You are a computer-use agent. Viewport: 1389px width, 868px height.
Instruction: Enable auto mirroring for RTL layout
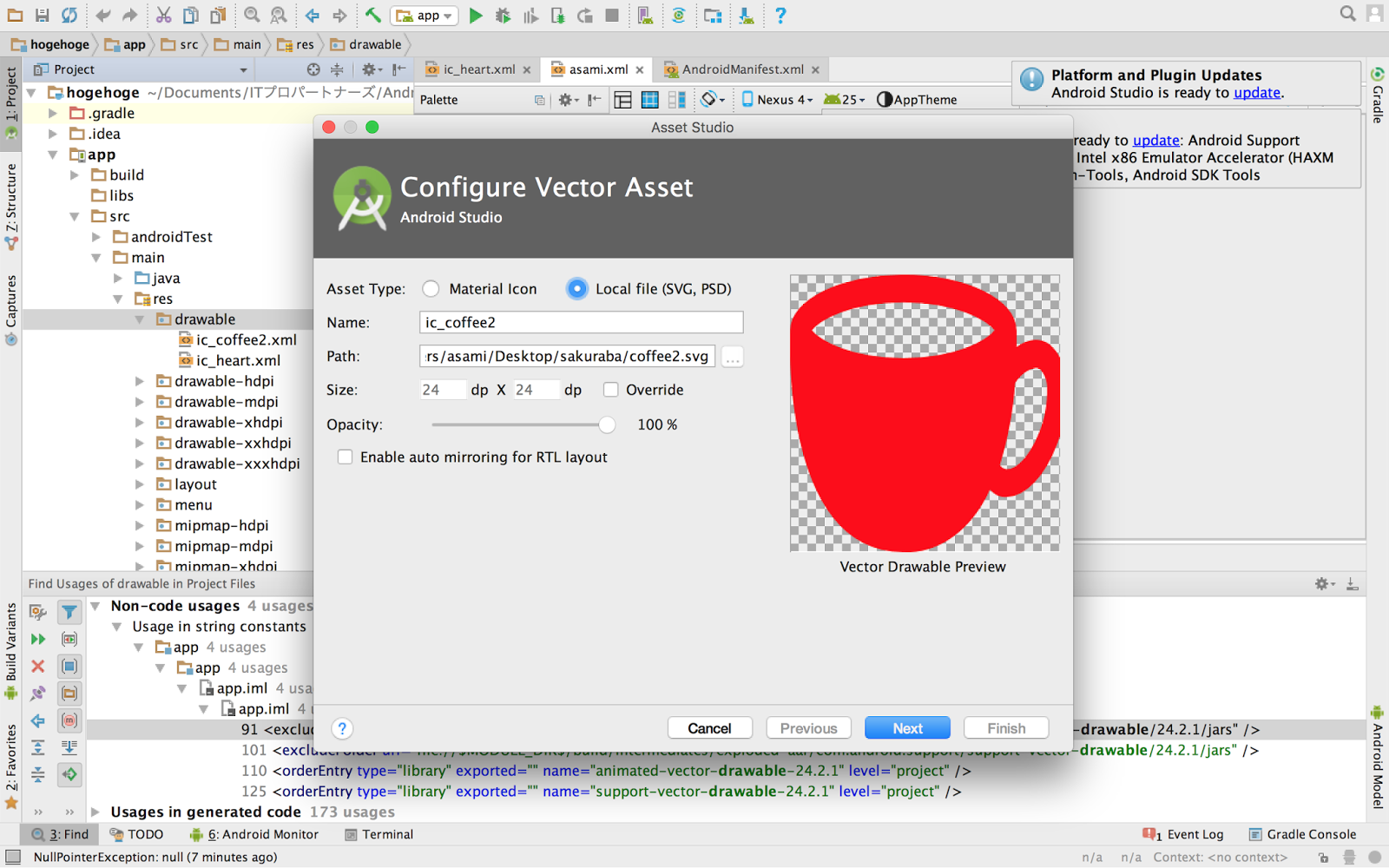click(x=346, y=457)
